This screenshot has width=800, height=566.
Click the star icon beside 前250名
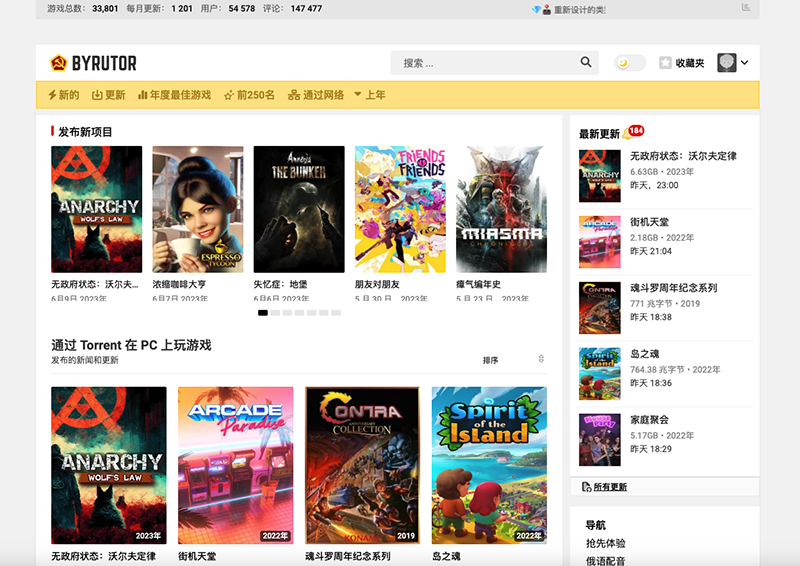[x=229, y=95]
